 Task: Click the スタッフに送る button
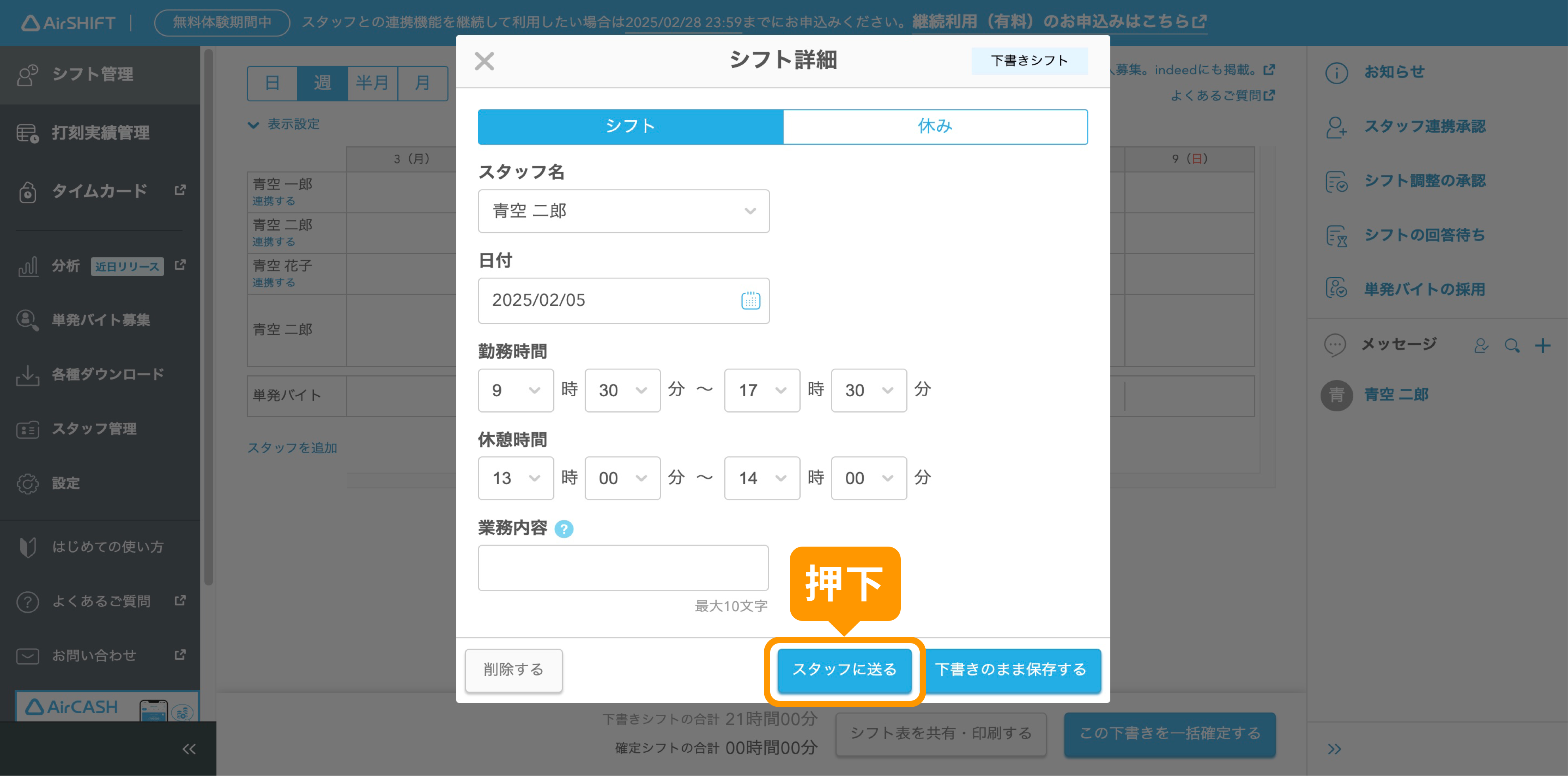pos(844,670)
